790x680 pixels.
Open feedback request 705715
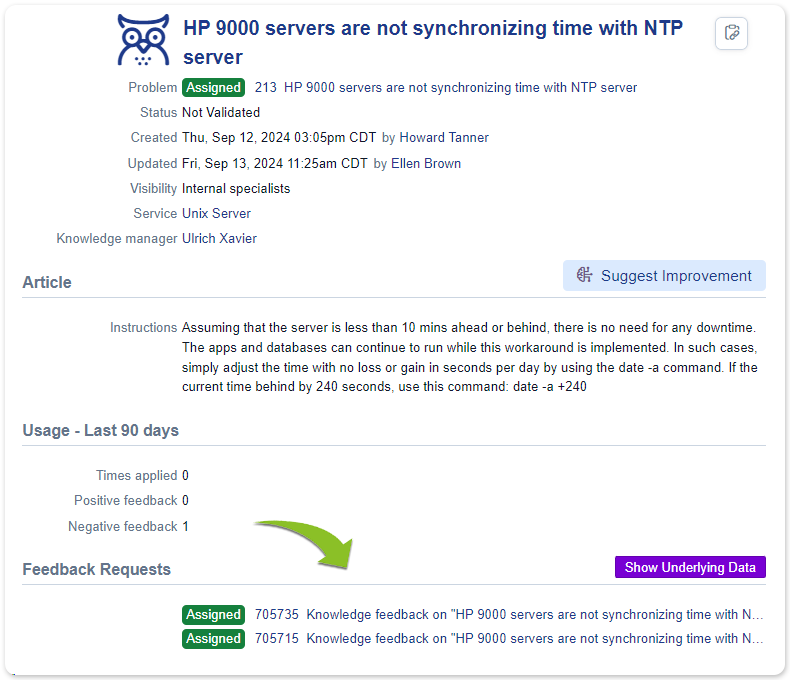tap(509, 639)
